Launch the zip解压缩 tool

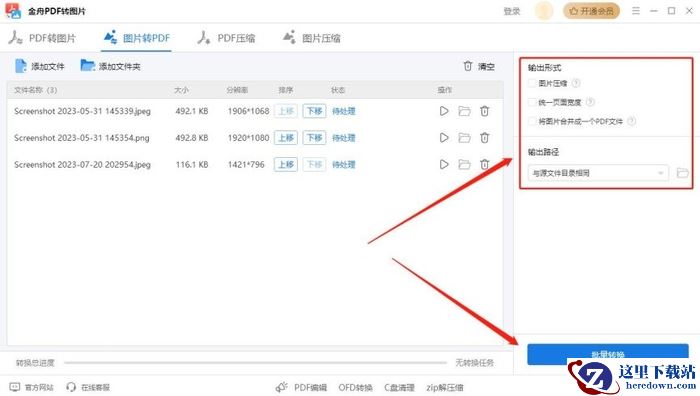point(445,387)
